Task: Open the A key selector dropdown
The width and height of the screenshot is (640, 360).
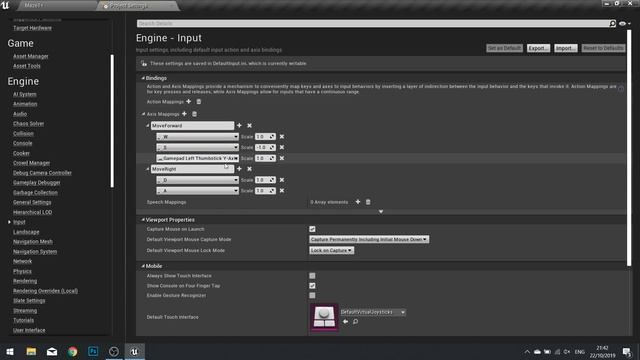Action: (x=198, y=191)
